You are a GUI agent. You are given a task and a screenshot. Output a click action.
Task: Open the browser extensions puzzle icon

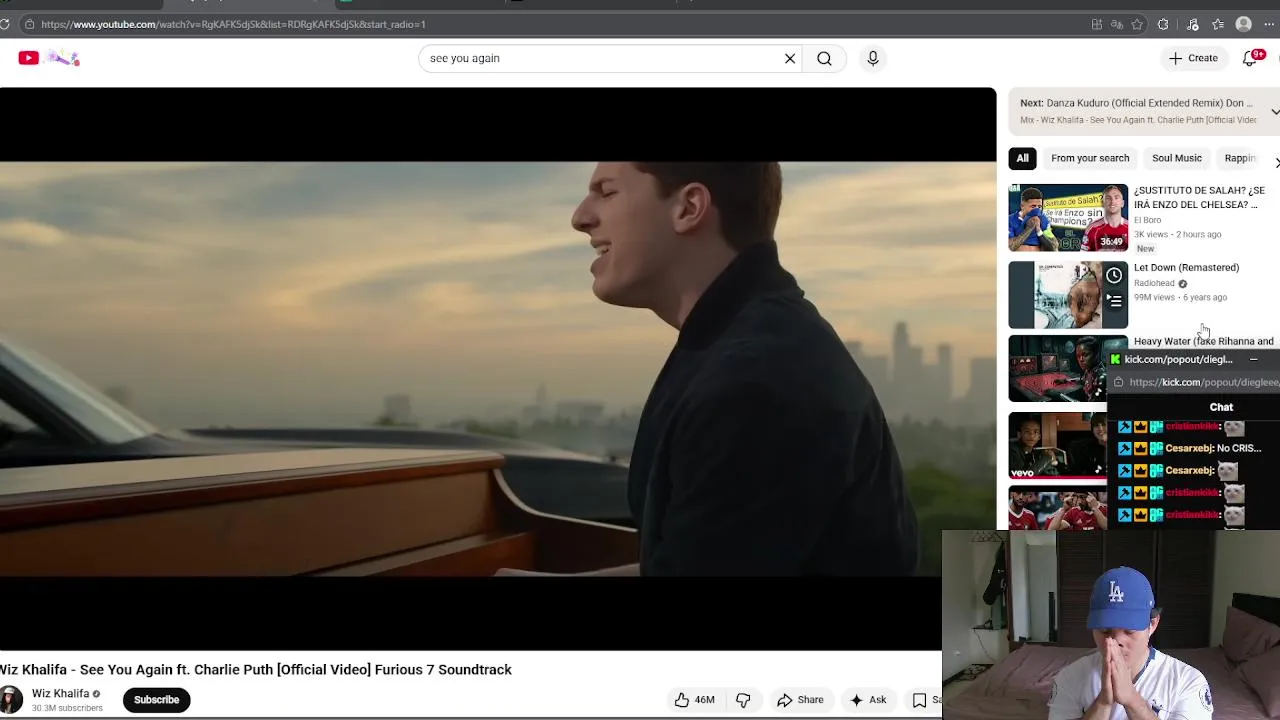coord(1163,24)
